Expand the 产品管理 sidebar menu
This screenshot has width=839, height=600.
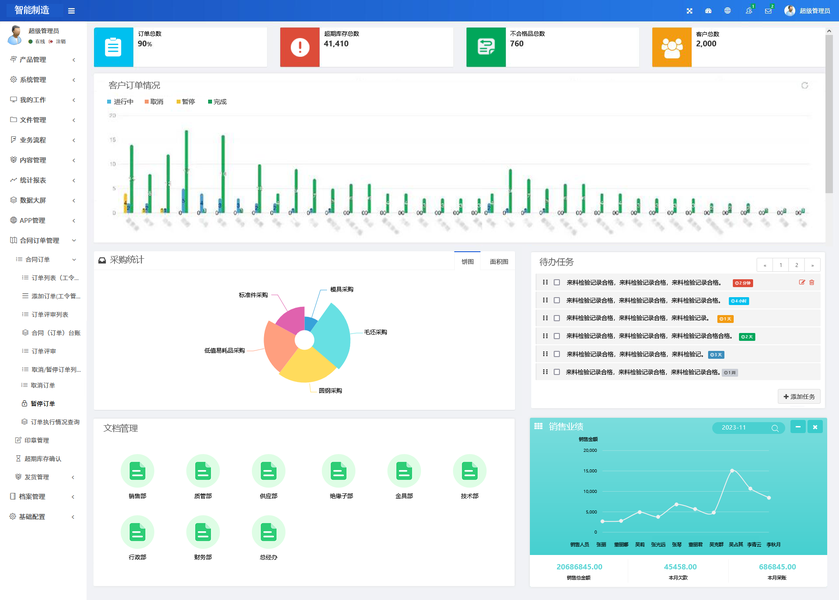[43, 59]
